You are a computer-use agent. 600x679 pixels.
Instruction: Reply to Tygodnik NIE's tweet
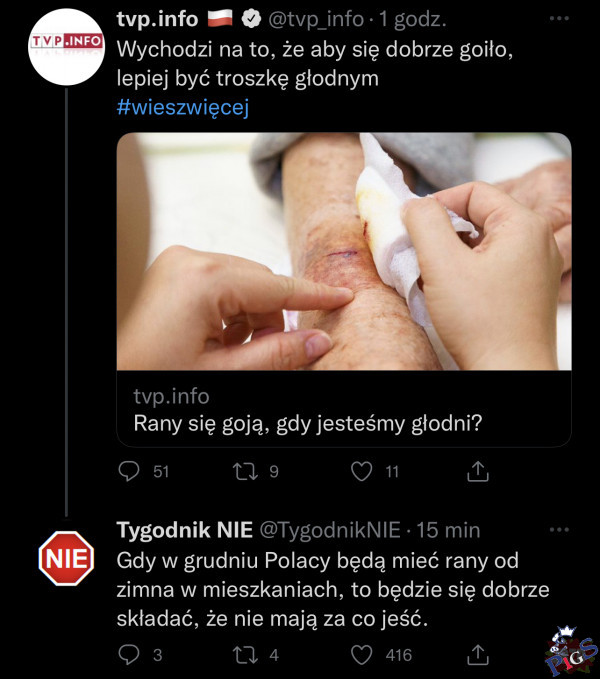click(x=131, y=655)
